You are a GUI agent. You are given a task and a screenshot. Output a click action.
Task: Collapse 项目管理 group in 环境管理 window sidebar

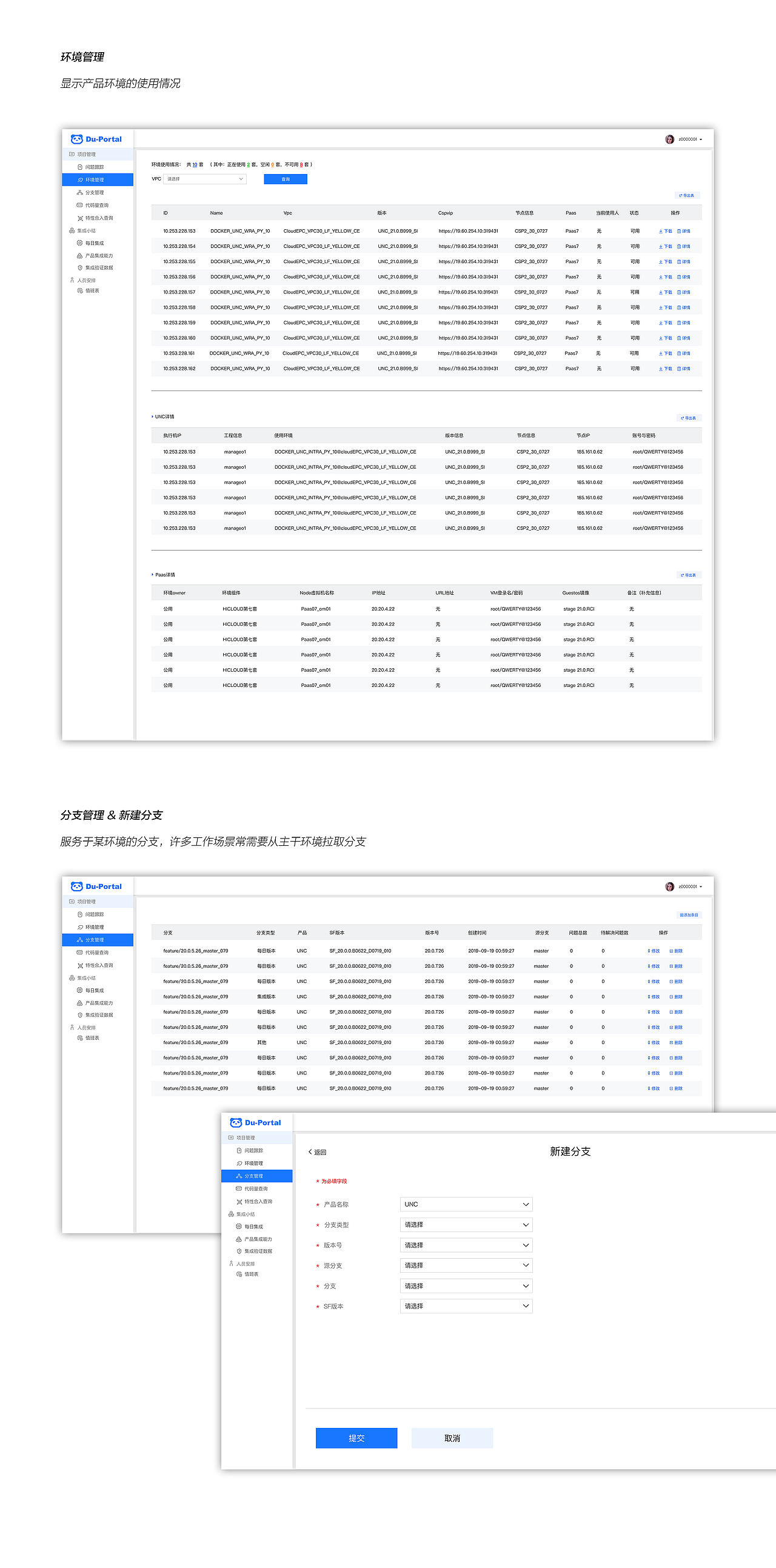pos(98,154)
